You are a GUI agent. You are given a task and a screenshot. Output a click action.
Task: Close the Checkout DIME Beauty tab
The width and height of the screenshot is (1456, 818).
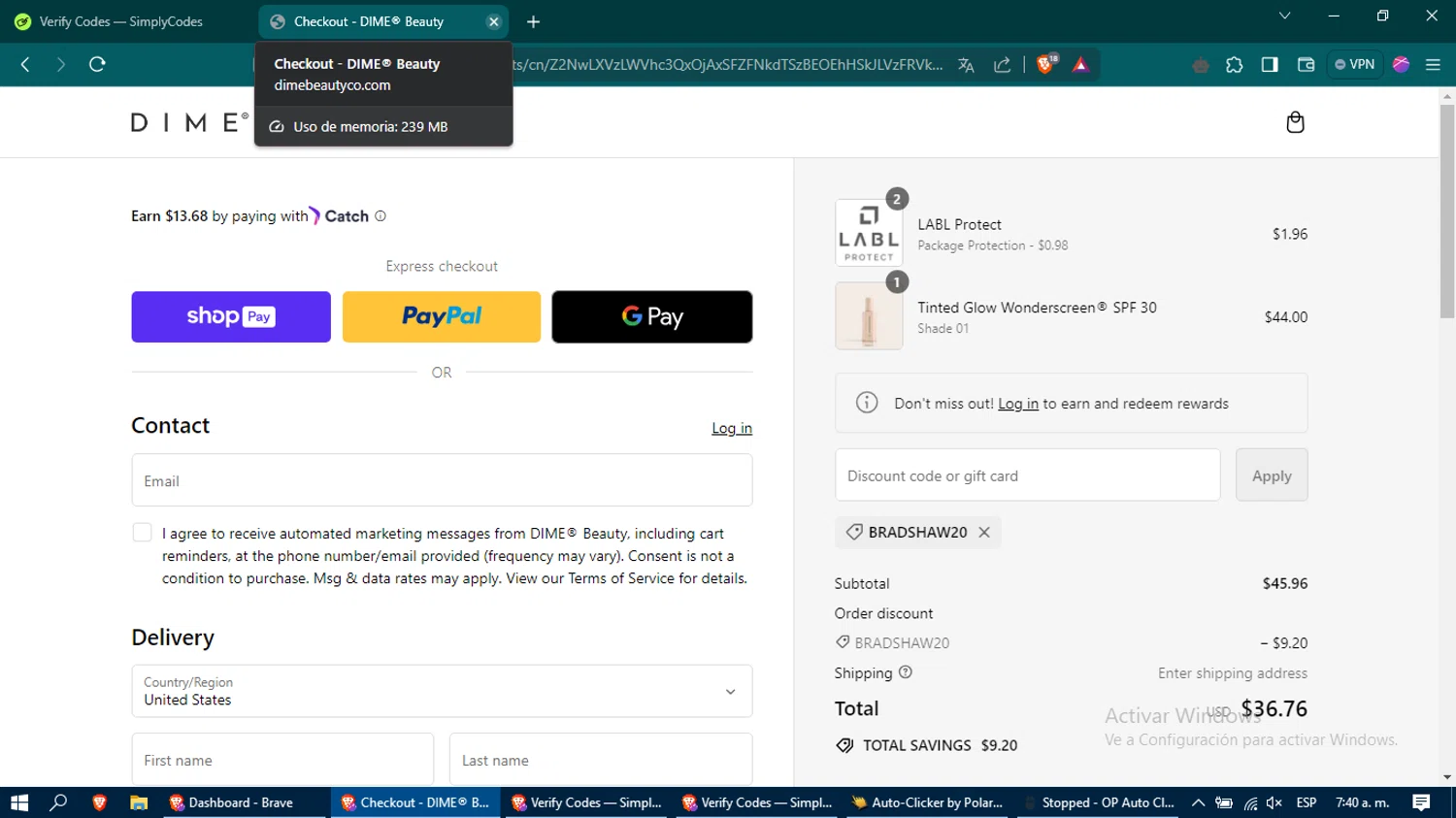pos(493,21)
